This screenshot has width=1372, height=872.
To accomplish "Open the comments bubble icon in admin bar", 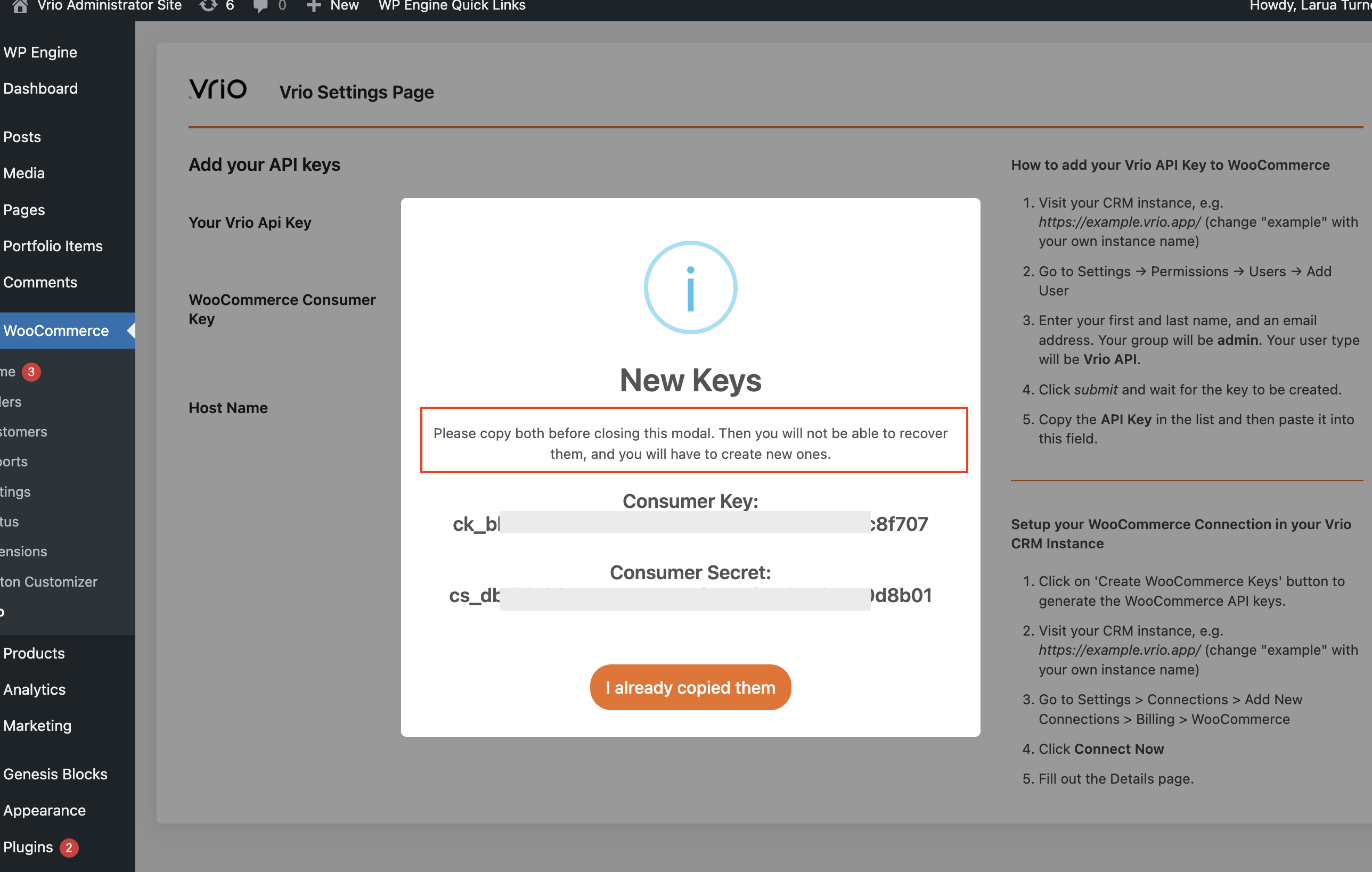I will click(x=260, y=6).
